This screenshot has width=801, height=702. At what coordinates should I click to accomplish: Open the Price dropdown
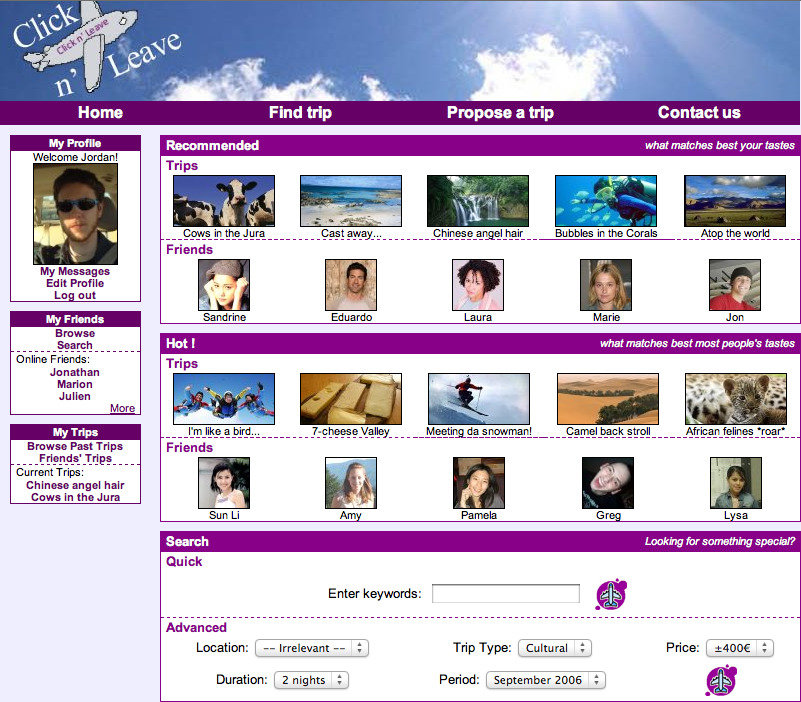[x=739, y=648]
